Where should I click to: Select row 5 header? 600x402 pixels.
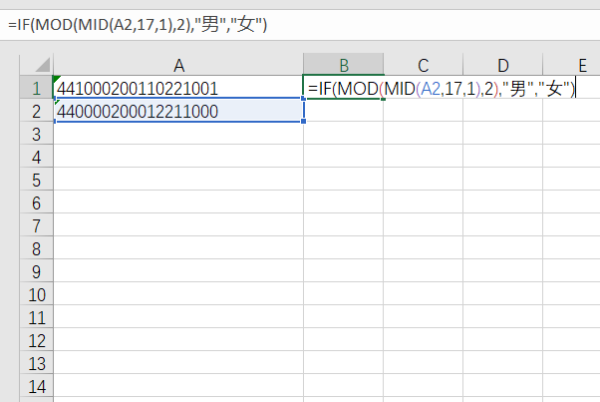click(x=37, y=180)
